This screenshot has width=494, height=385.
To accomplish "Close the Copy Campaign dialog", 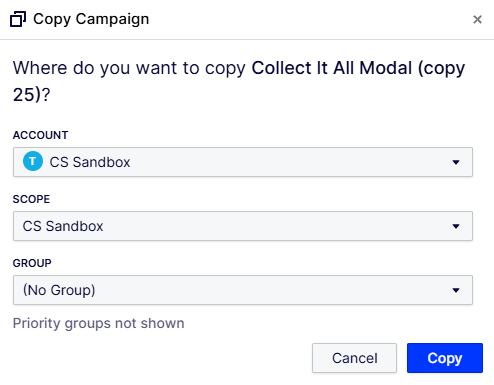I will point(477,19).
